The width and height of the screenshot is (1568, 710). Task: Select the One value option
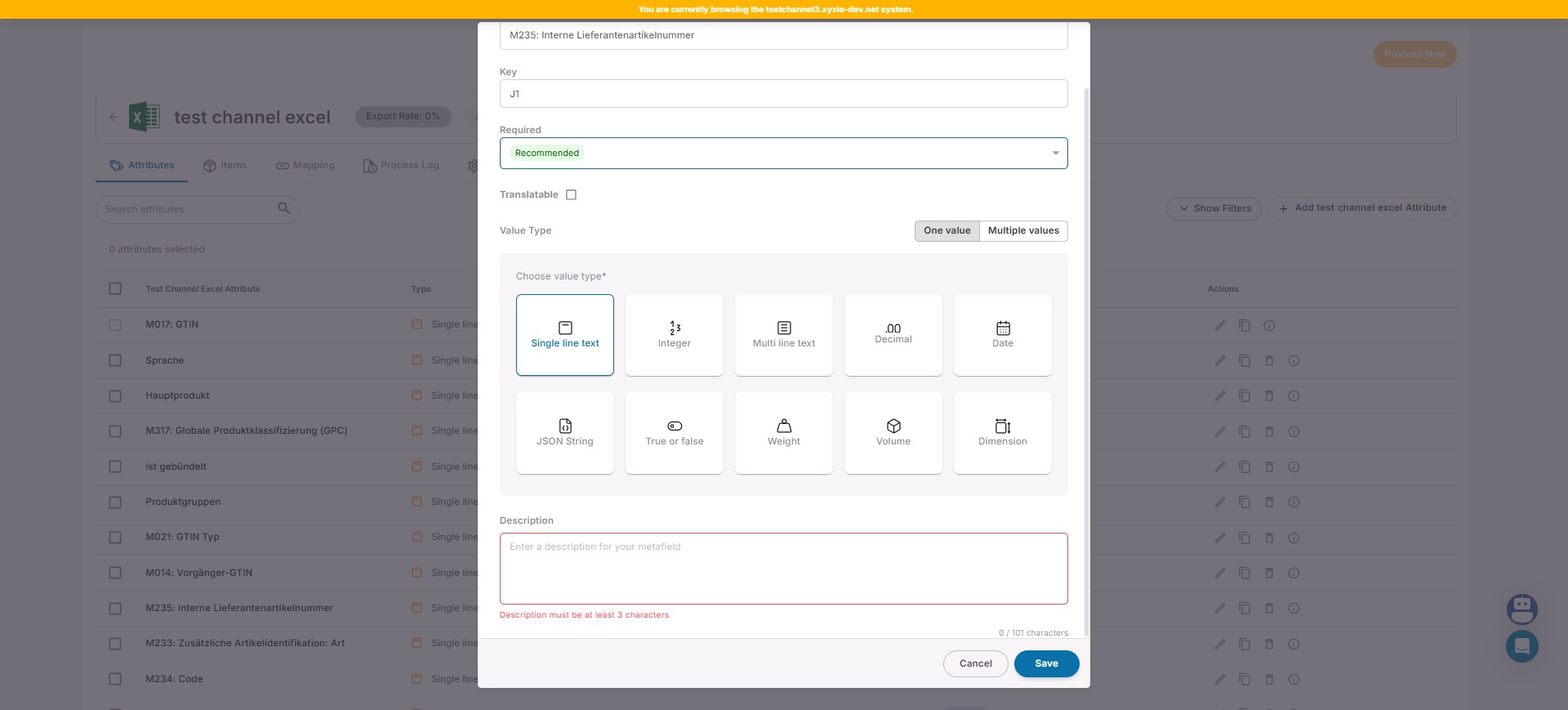(x=947, y=230)
